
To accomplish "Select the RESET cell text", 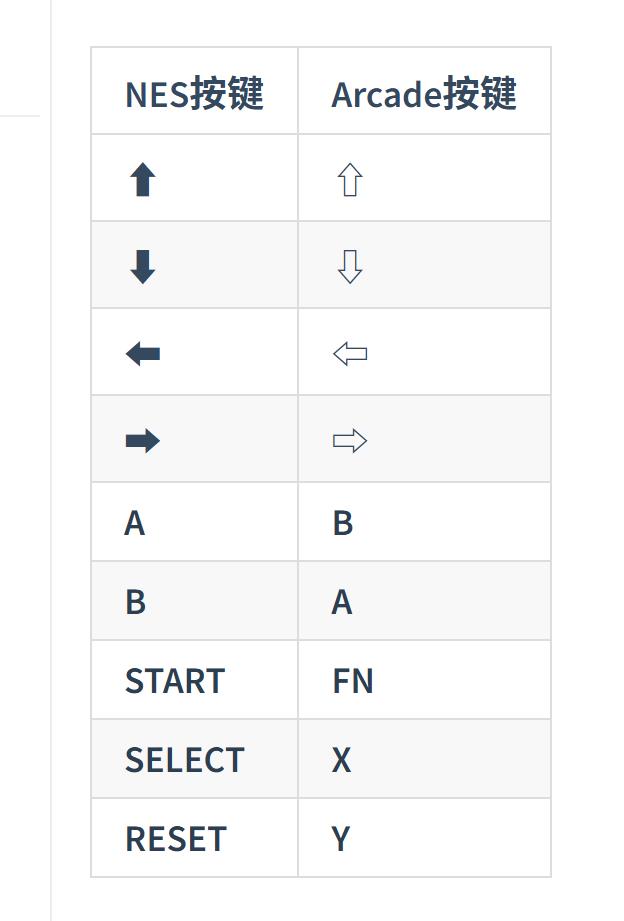I will 176,839.
